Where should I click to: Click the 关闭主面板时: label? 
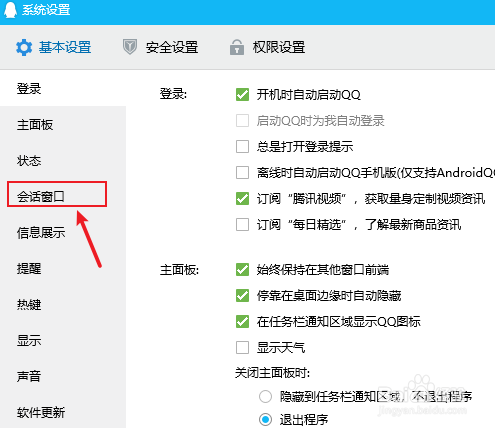click(272, 373)
